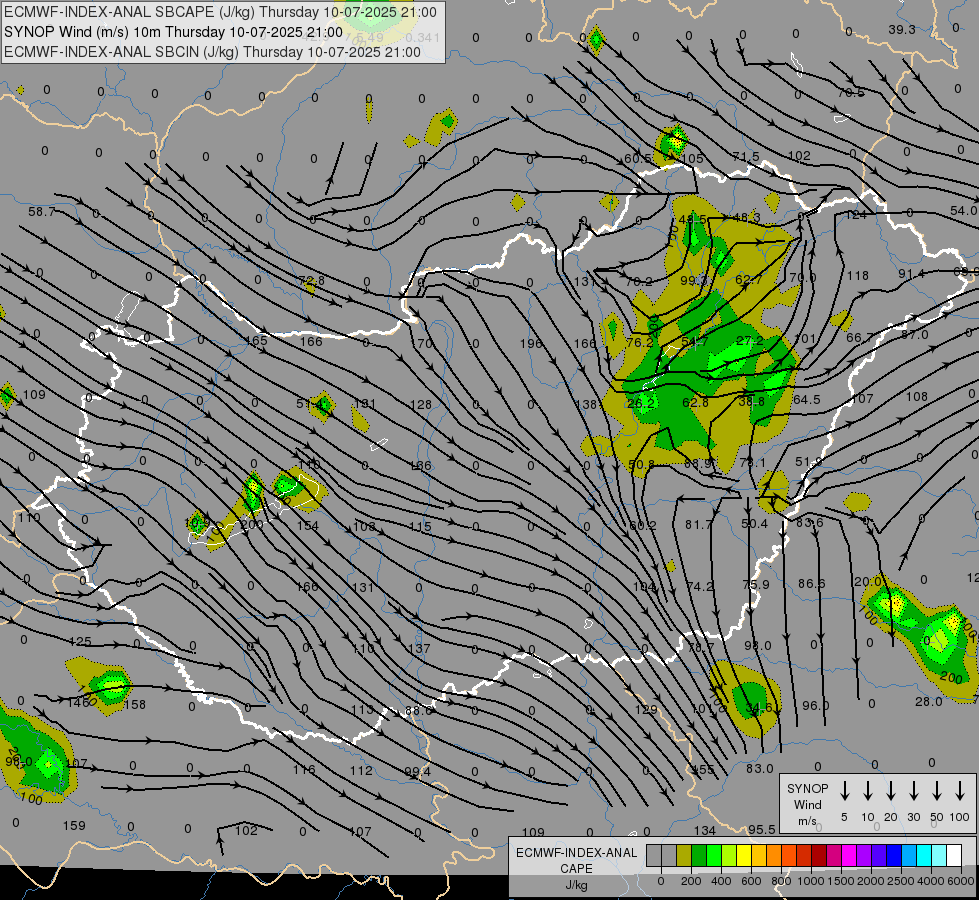This screenshot has height=900, width=979.
Task: Click the SYNOP Wind 10m title line
Action: coord(173,32)
